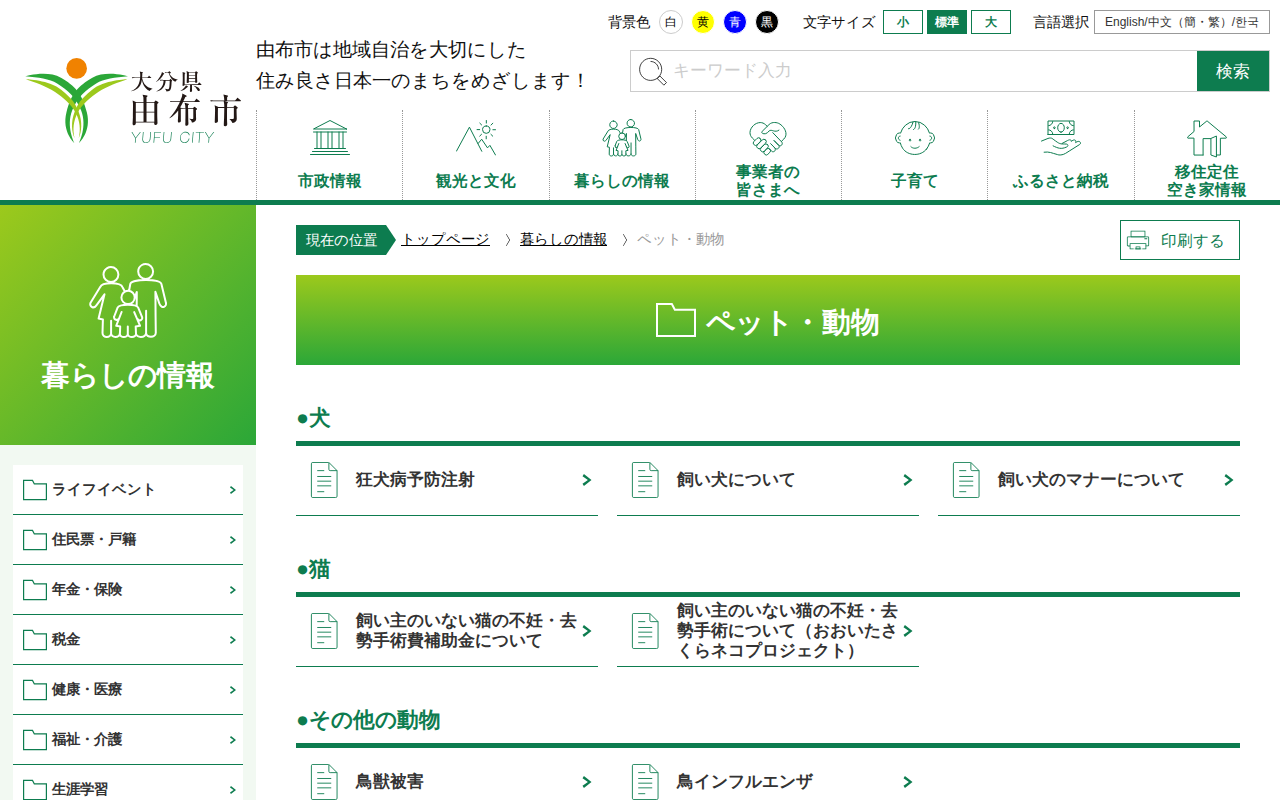Viewport: 1280px width, 800px height.
Task: Go to トップページ breadcrumb link
Action: pos(445,240)
